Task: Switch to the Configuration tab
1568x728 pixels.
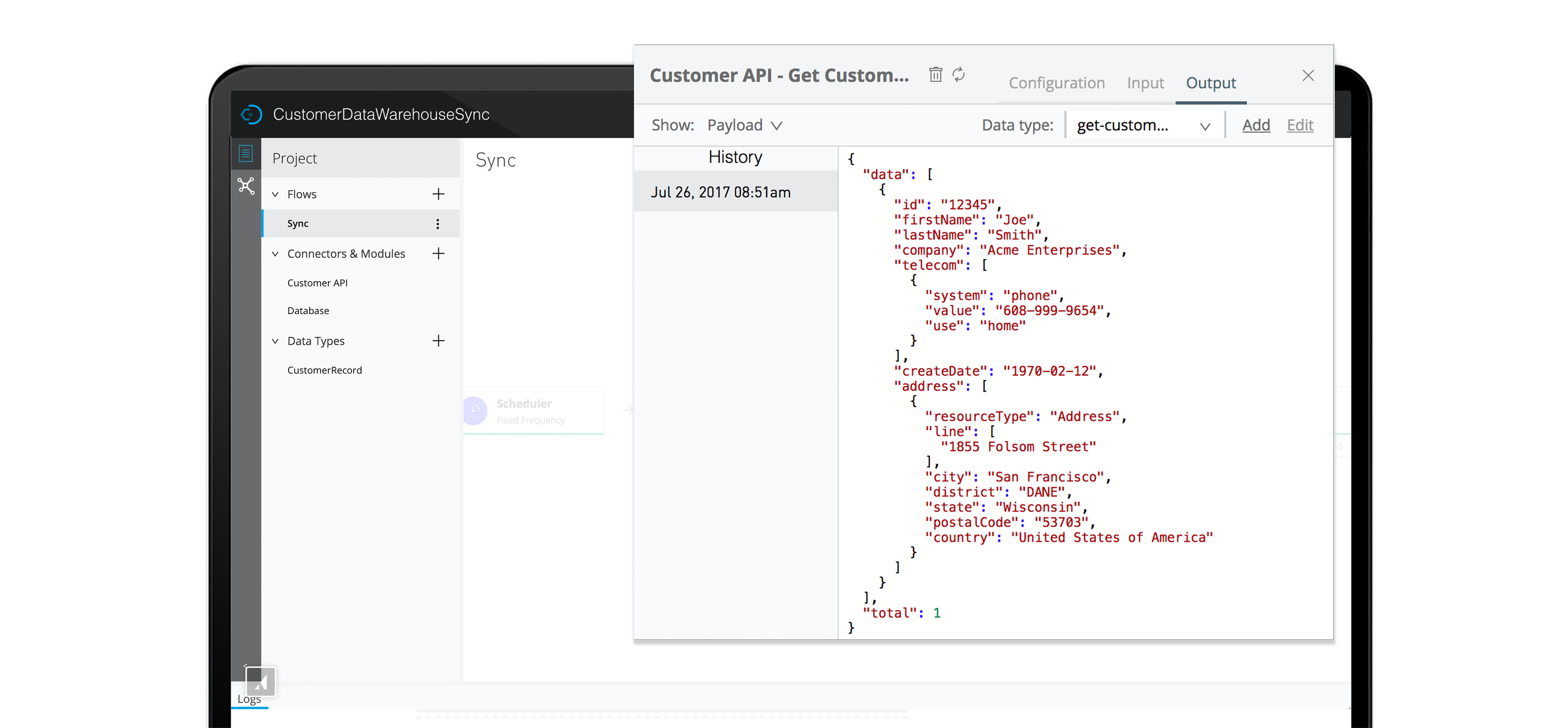Action: point(1057,83)
